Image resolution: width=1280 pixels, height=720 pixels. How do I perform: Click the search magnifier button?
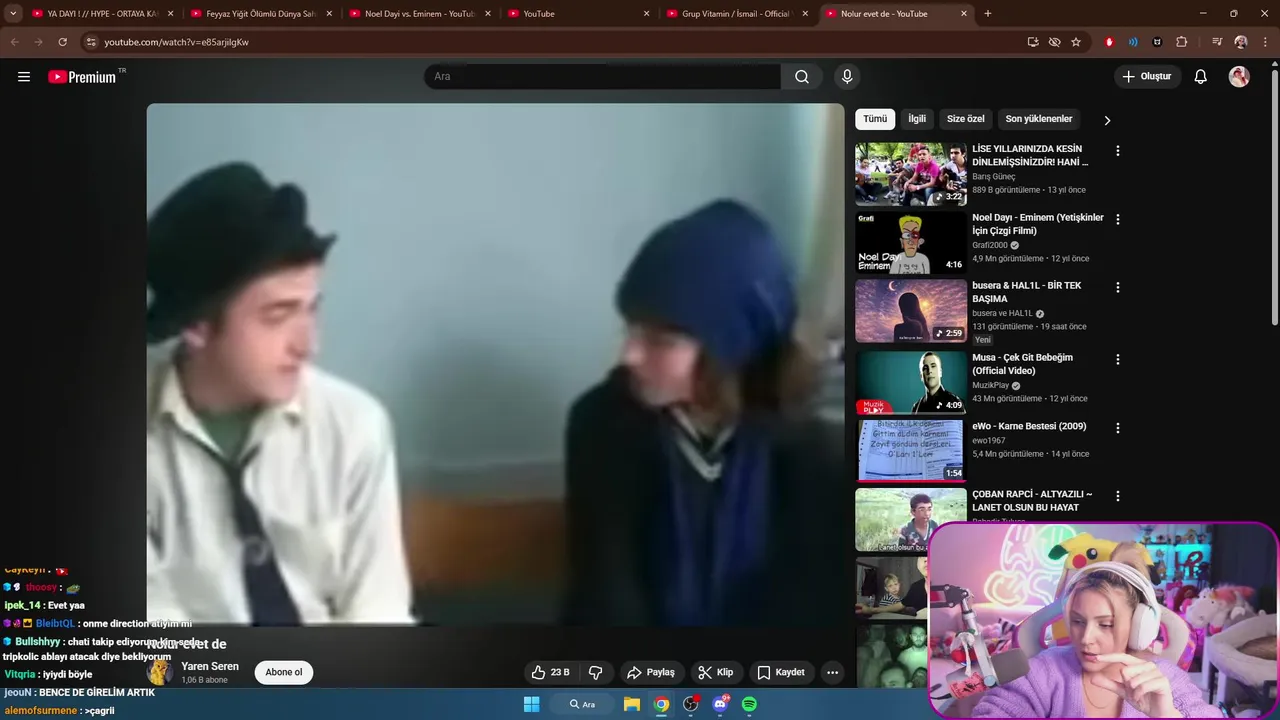pyautogui.click(x=802, y=77)
